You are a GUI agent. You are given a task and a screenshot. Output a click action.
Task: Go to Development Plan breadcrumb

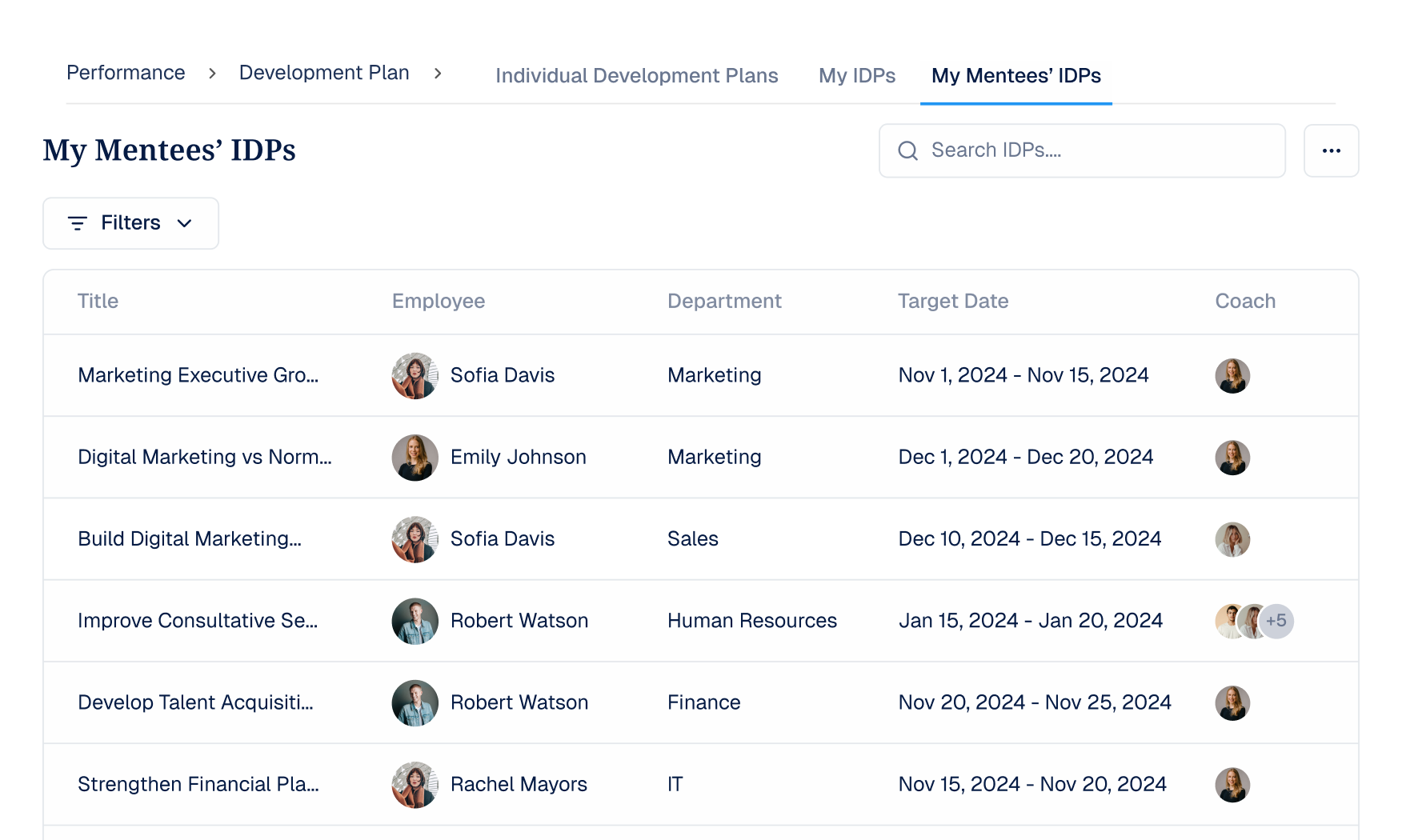pos(324,73)
